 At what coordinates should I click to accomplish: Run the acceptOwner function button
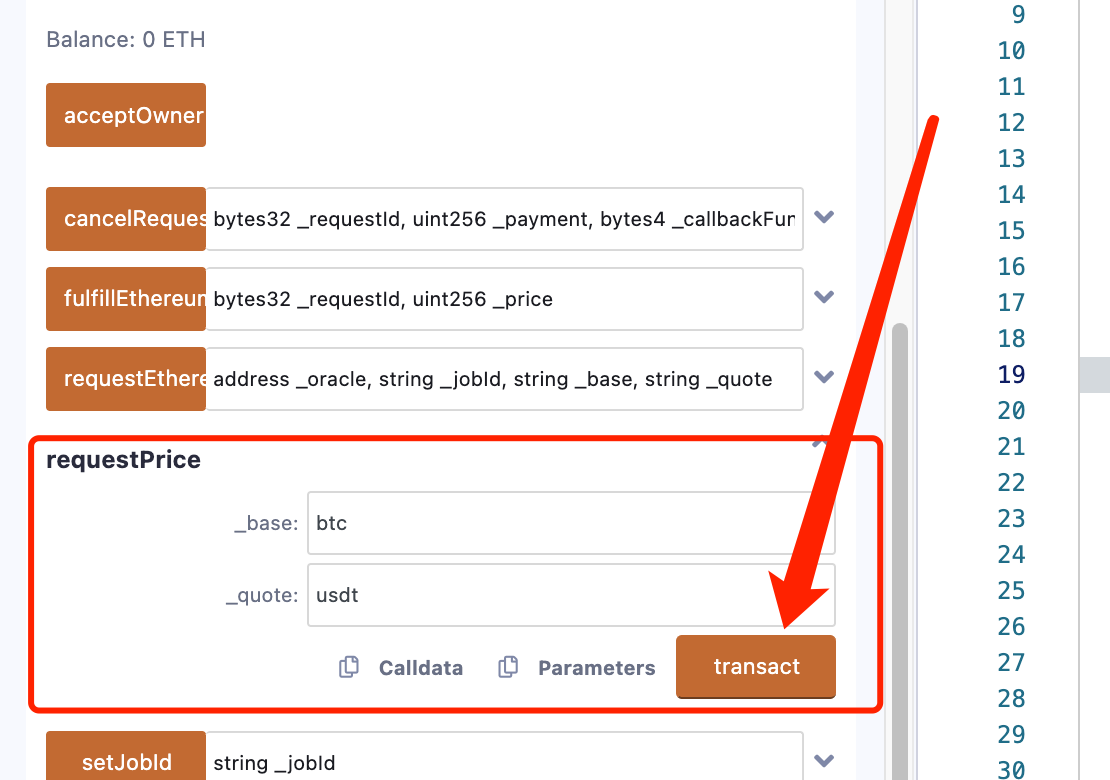126,115
